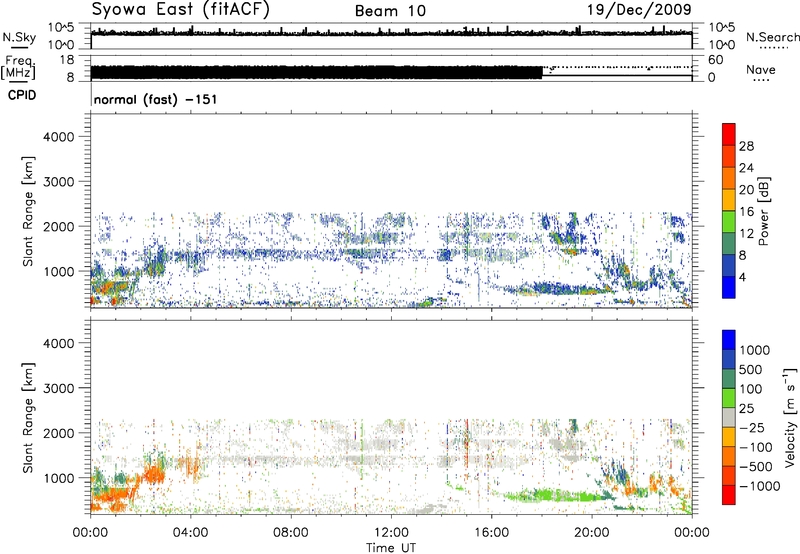Click the '04:00' time axis label

[191, 533]
